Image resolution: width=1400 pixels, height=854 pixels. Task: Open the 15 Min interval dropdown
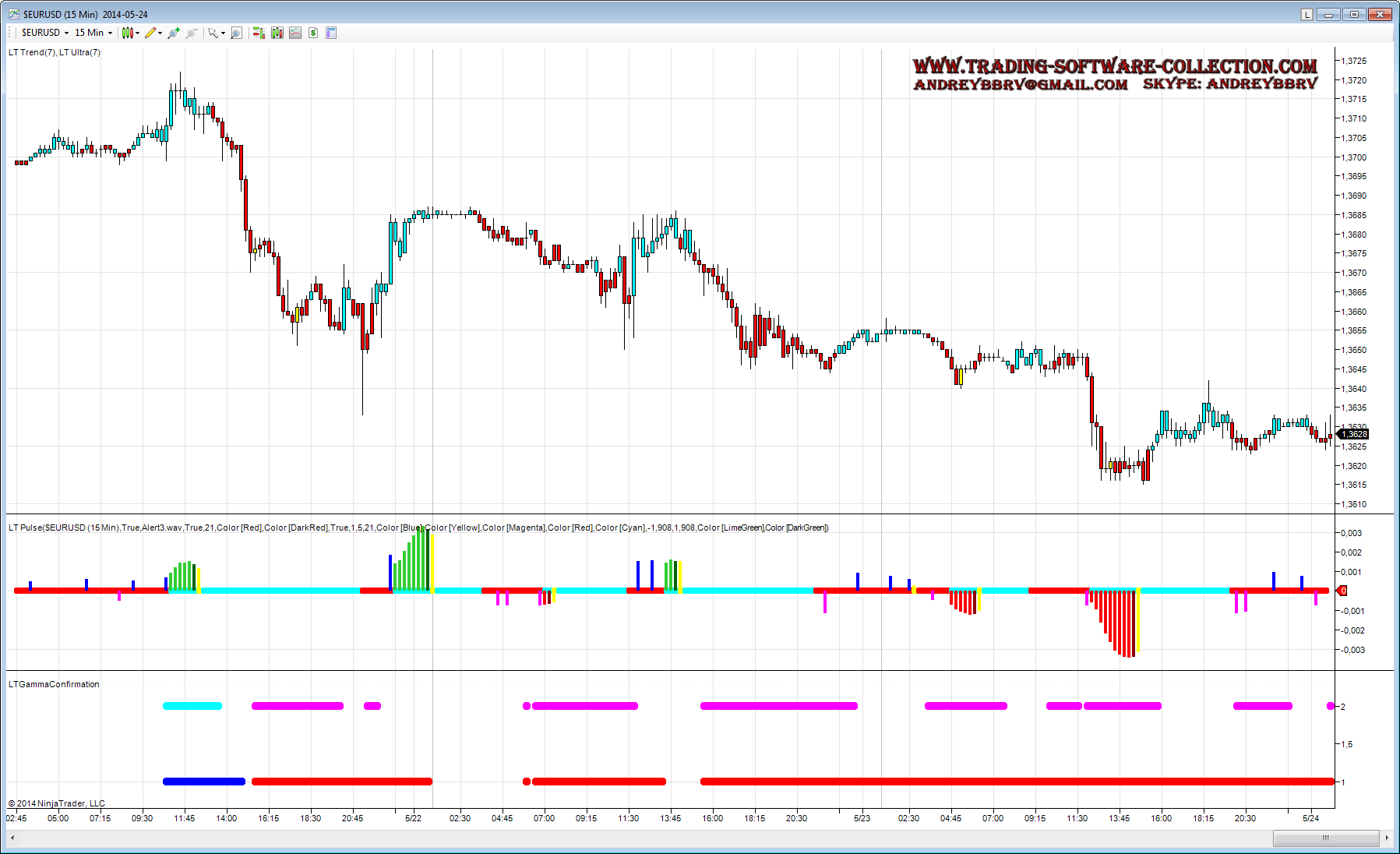point(93,33)
